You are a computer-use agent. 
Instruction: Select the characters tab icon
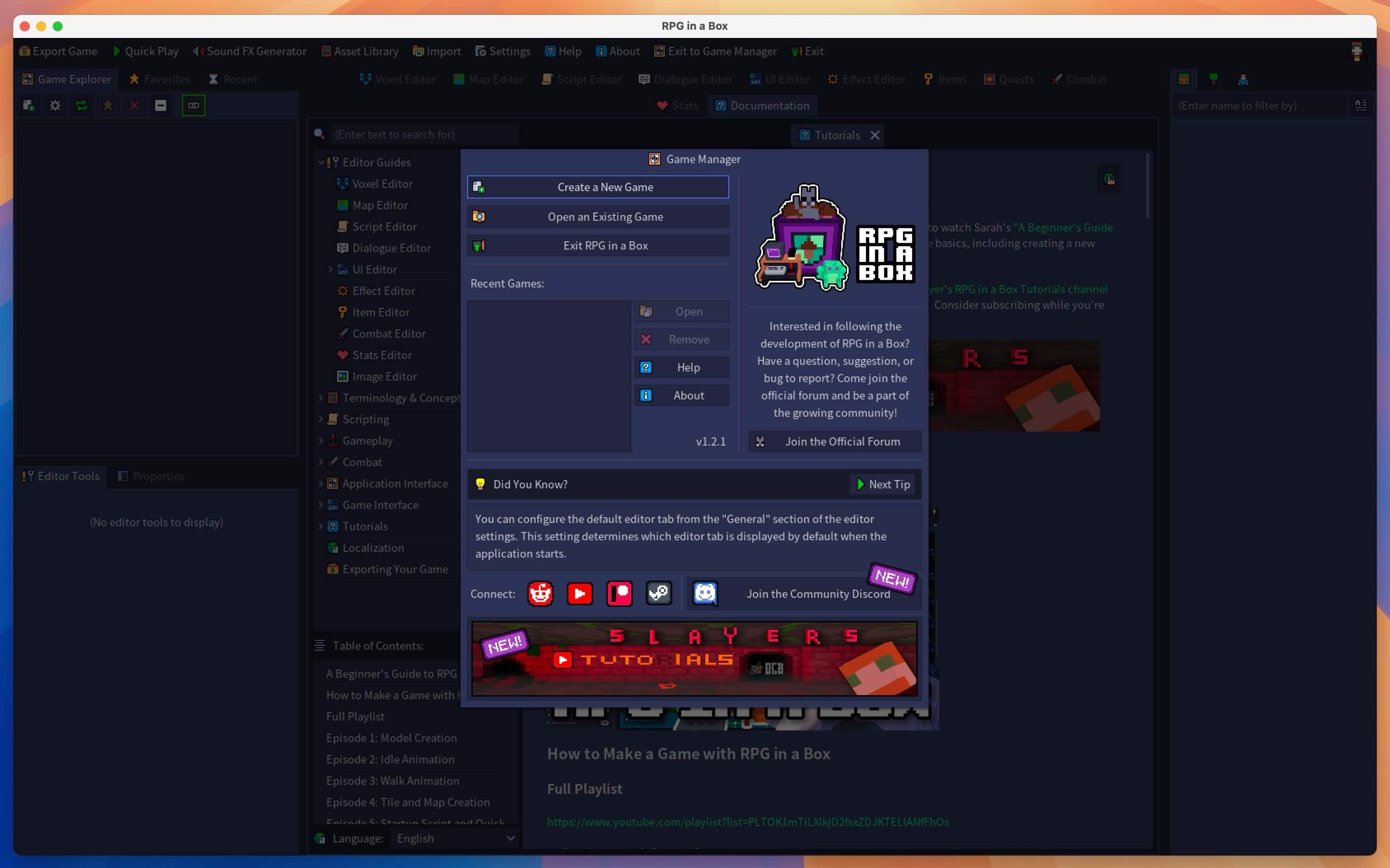(1244, 79)
